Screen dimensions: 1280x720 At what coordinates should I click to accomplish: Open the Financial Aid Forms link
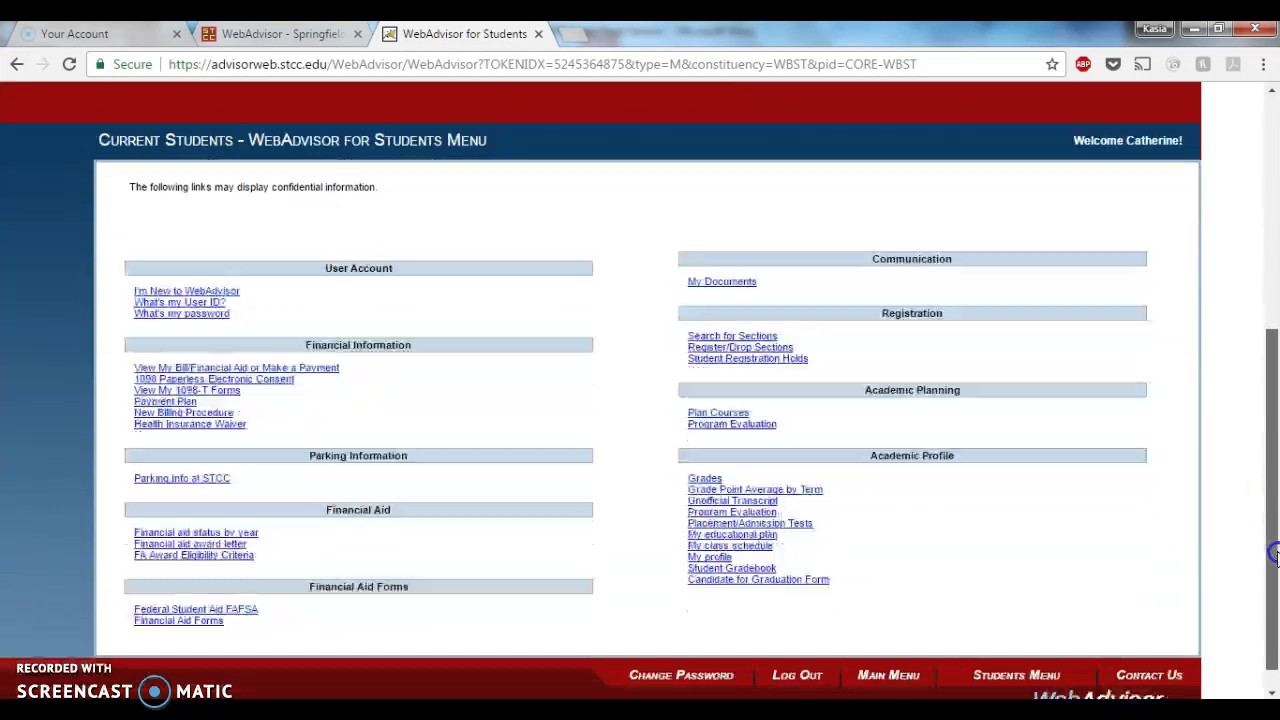179,621
